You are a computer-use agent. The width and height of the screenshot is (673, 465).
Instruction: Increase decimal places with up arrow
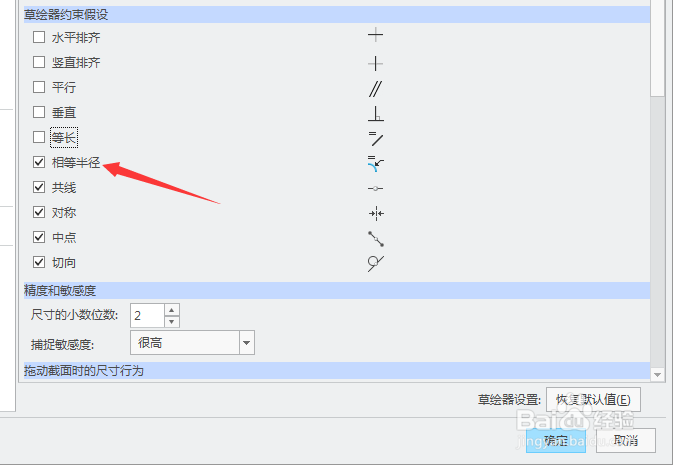[x=172, y=310]
